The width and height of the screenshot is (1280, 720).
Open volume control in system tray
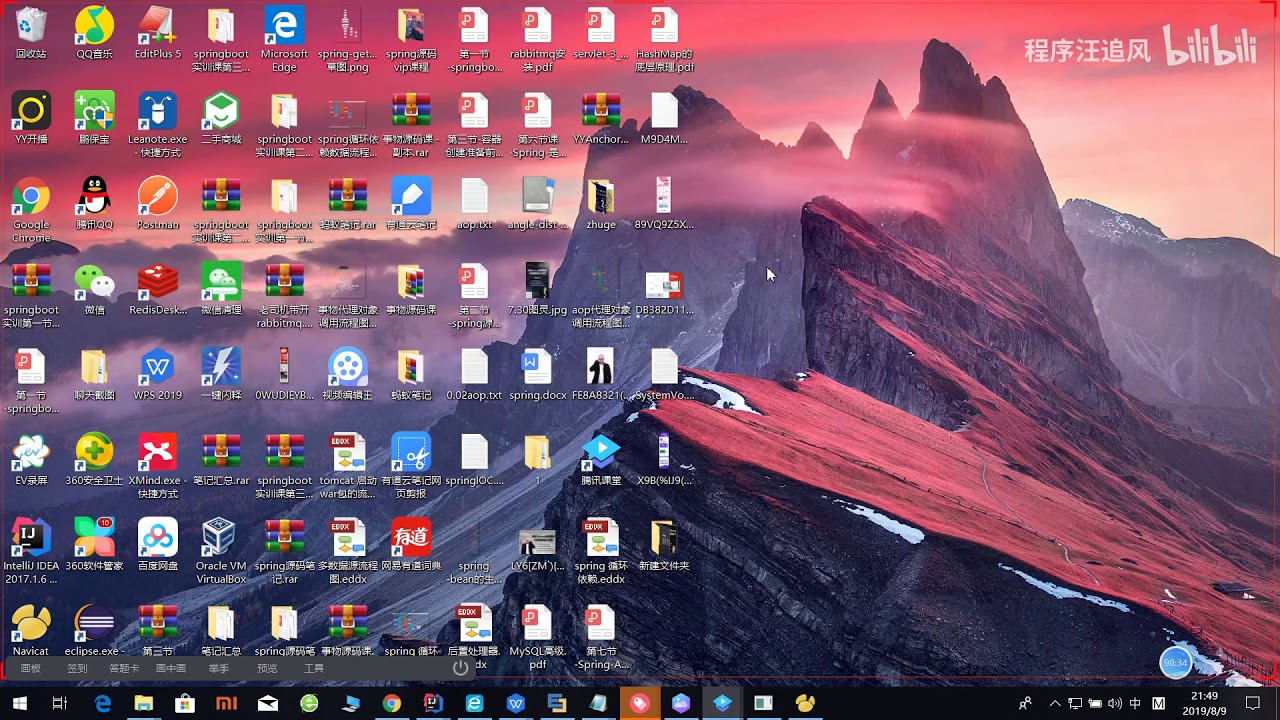pos(1115,704)
